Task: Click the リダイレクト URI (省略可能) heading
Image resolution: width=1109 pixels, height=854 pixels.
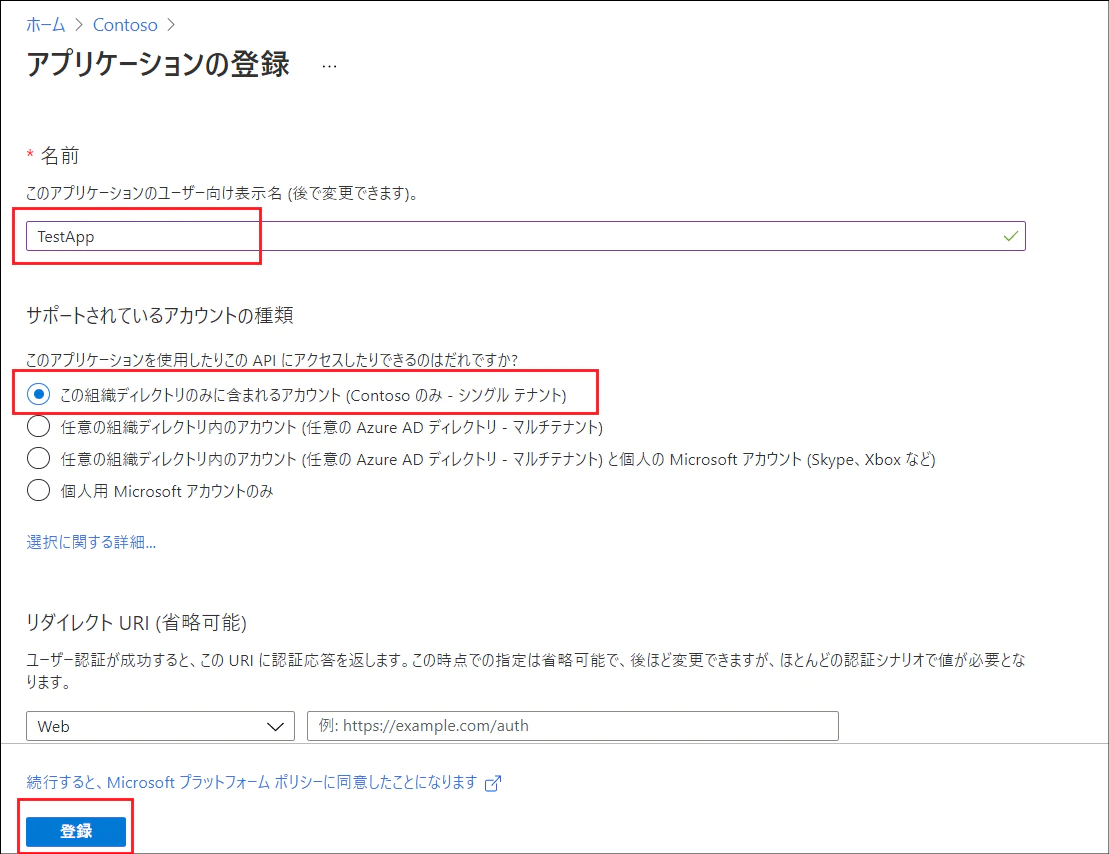Action: [x=137, y=623]
